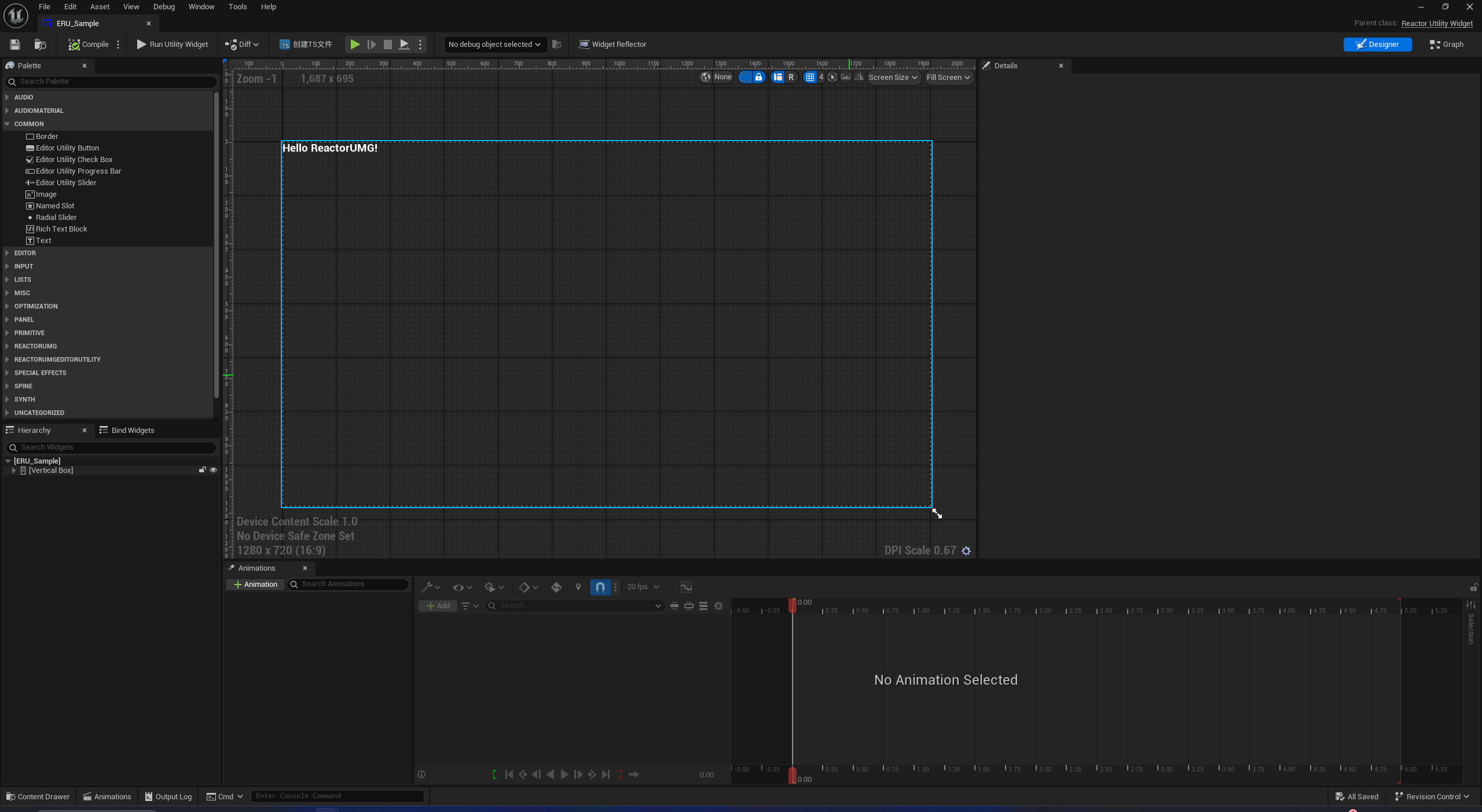Toggle dashed outlines display in designer
Screen dimensions: 1482x812
[746, 77]
